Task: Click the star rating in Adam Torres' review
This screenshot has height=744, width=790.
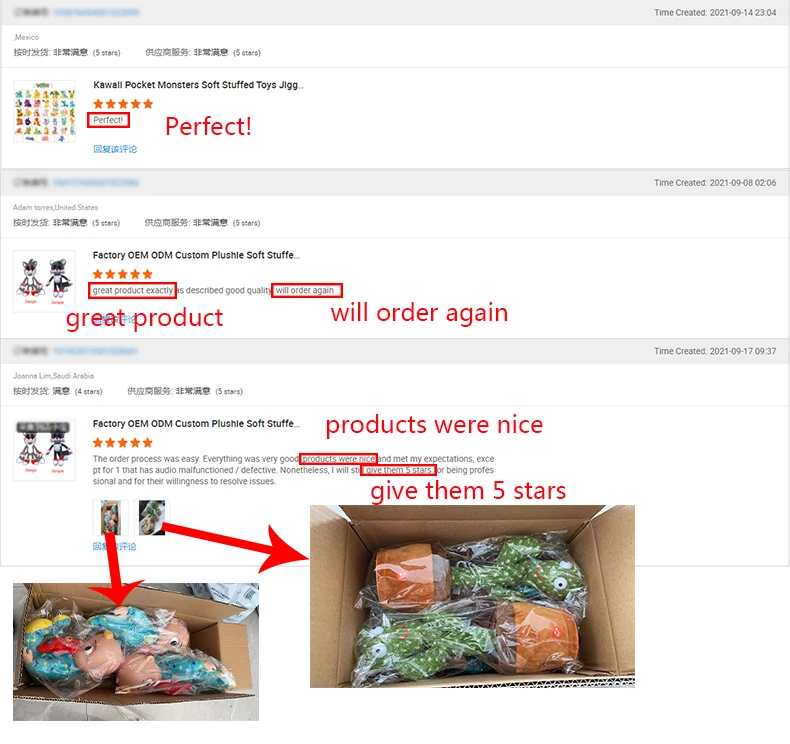Action: [x=122, y=275]
